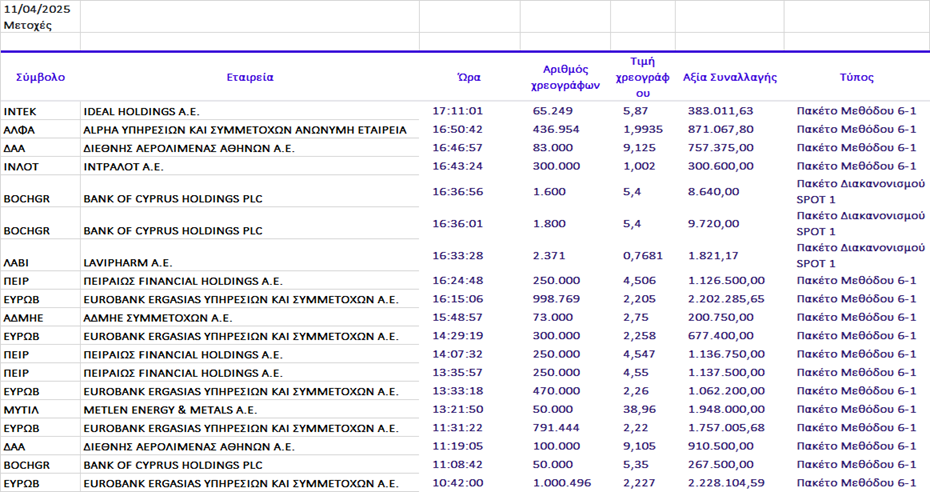Screen dimensions: 930x492
Task: Select the time cell 11:08:42
Action: coord(457,465)
